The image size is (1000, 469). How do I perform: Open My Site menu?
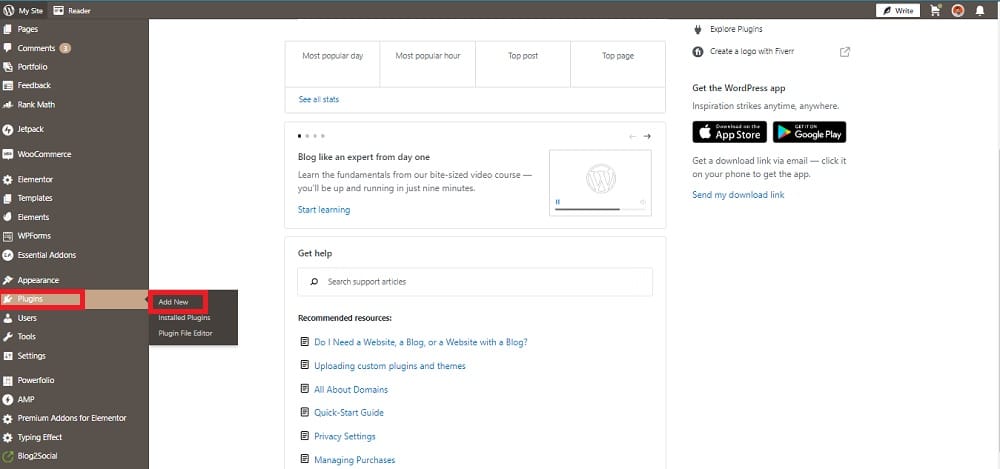click(x=24, y=11)
